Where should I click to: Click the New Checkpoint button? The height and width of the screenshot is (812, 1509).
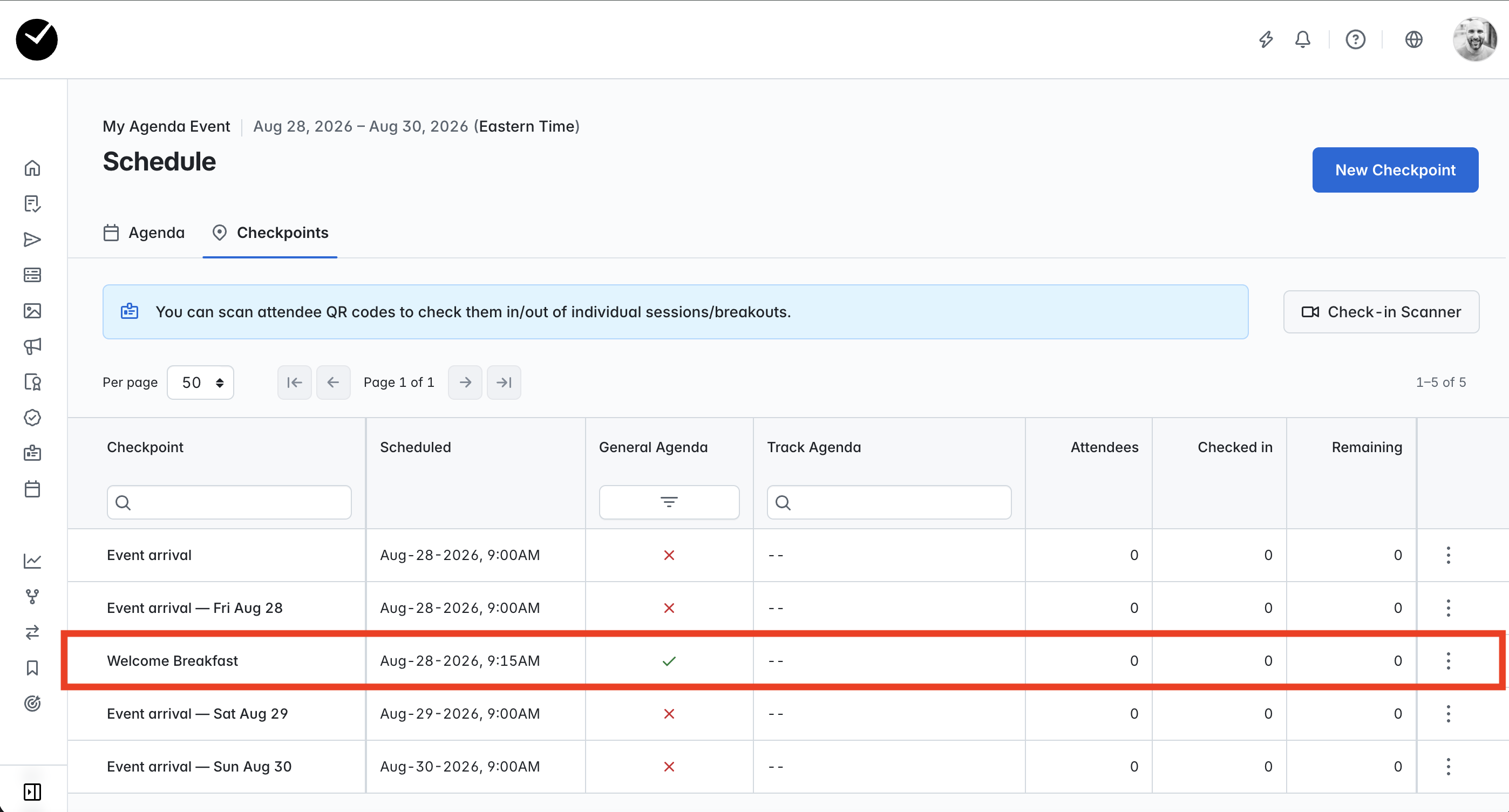[x=1395, y=170]
